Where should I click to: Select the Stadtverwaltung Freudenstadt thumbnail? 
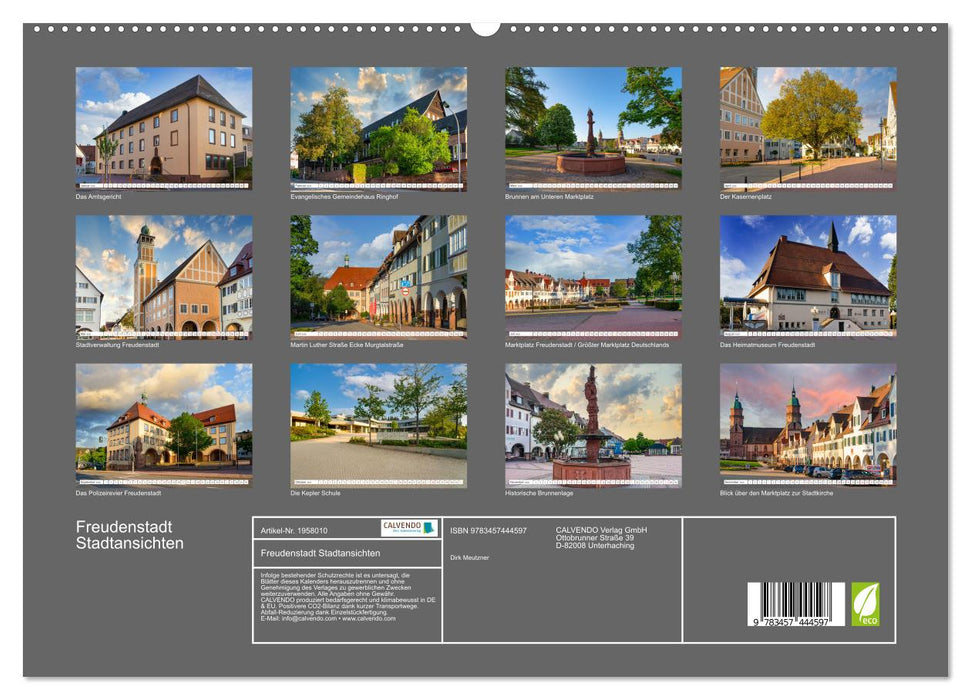tap(160, 278)
